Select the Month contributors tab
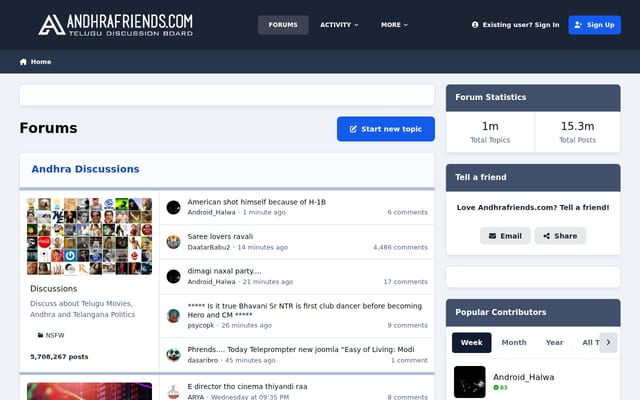Image resolution: width=640 pixels, height=400 pixels. [514, 342]
